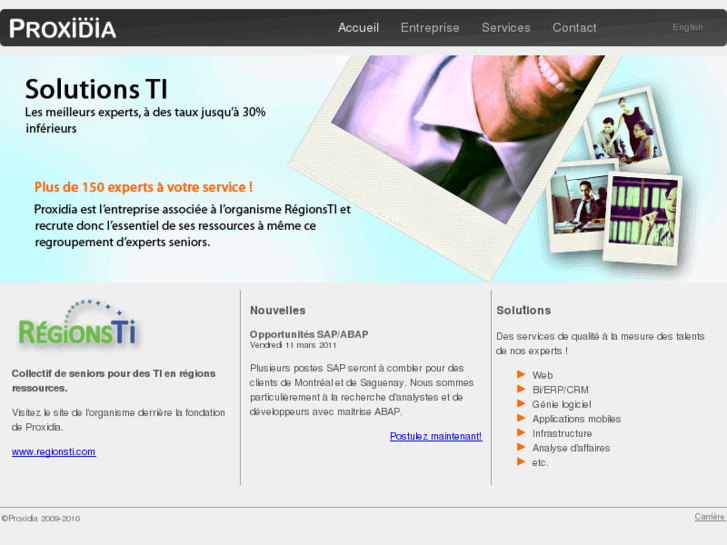This screenshot has width=727, height=545.
Task: Click the orange arrow beside Analyse d'affaires
Action: [521, 447]
